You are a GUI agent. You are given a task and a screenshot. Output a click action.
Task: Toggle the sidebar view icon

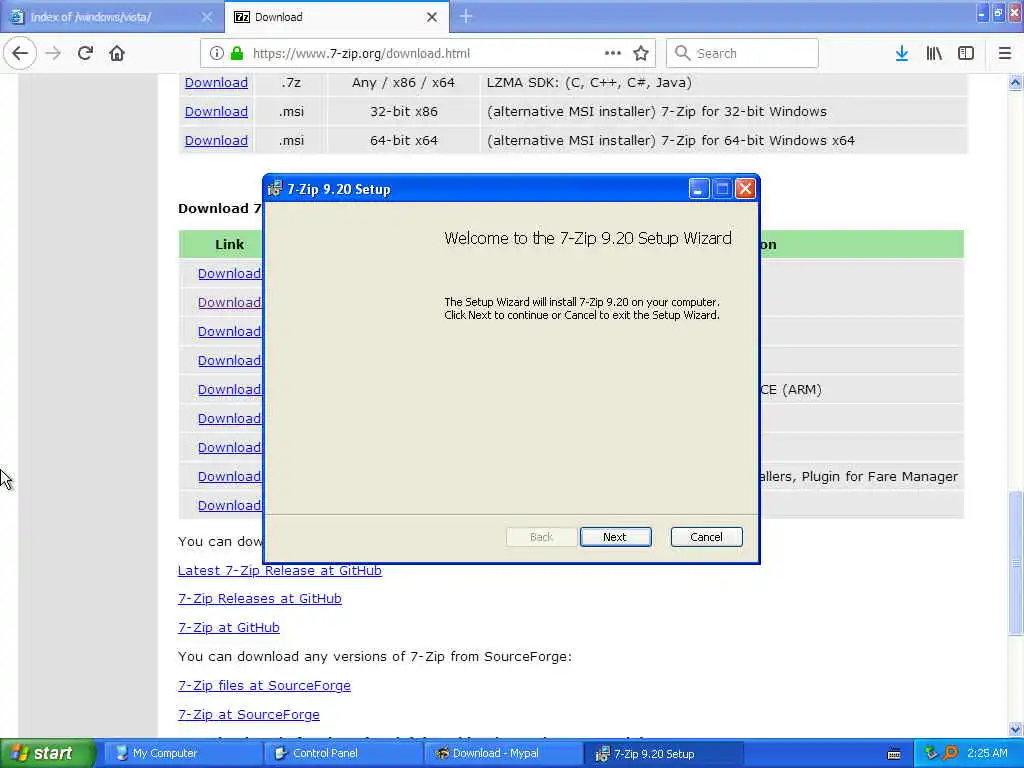(x=966, y=54)
